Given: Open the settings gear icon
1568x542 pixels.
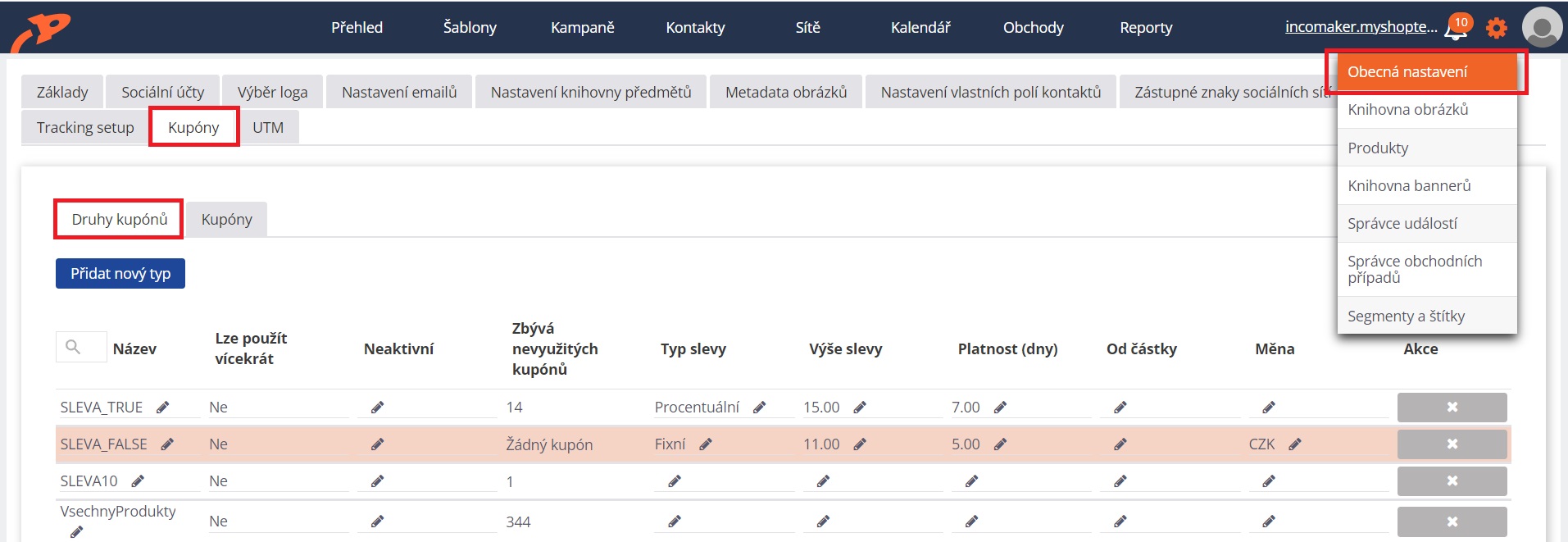Looking at the screenshot, I should click(x=1497, y=28).
